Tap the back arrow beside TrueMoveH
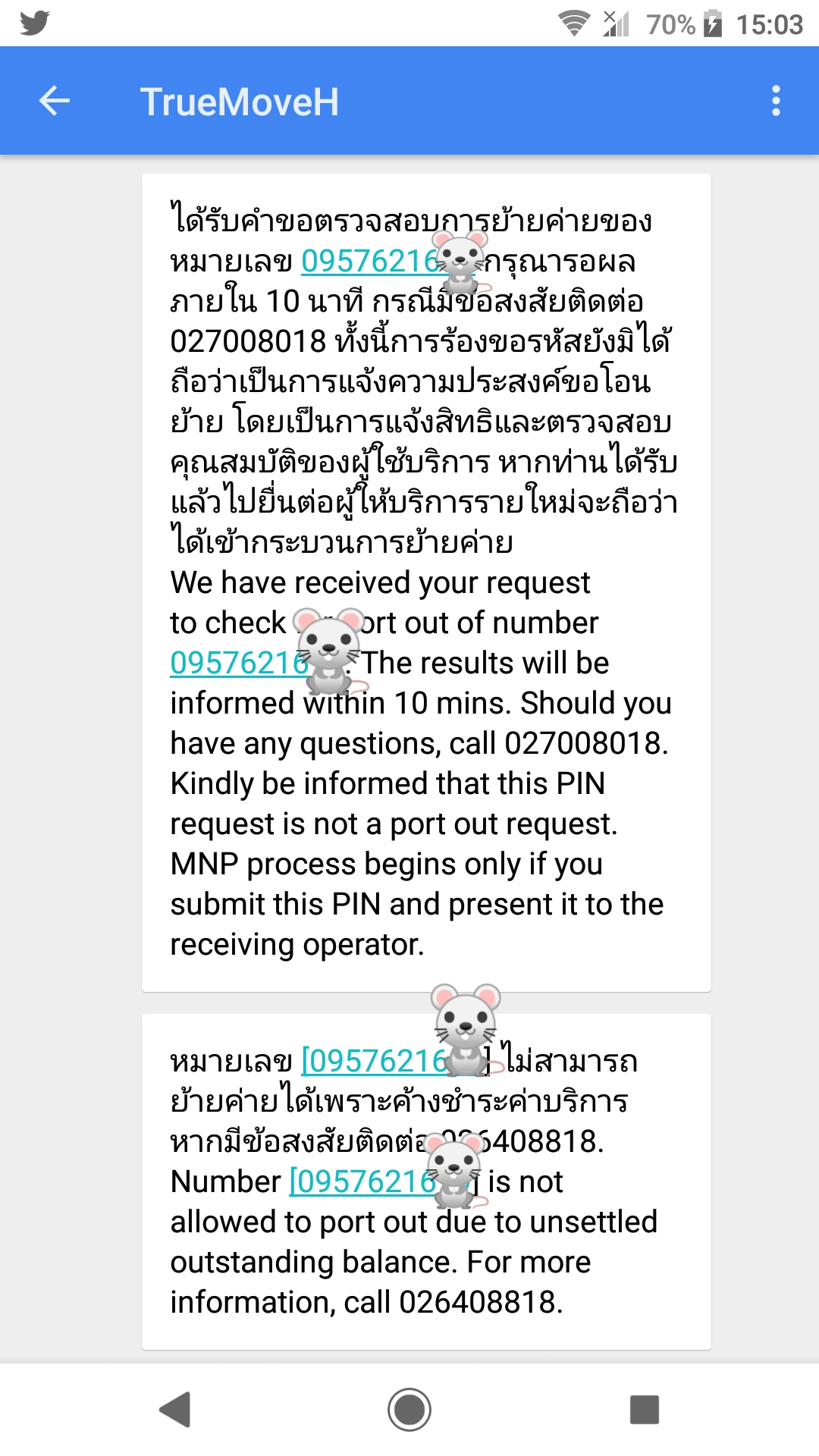This screenshot has height=1456, width=819. pos(55,101)
